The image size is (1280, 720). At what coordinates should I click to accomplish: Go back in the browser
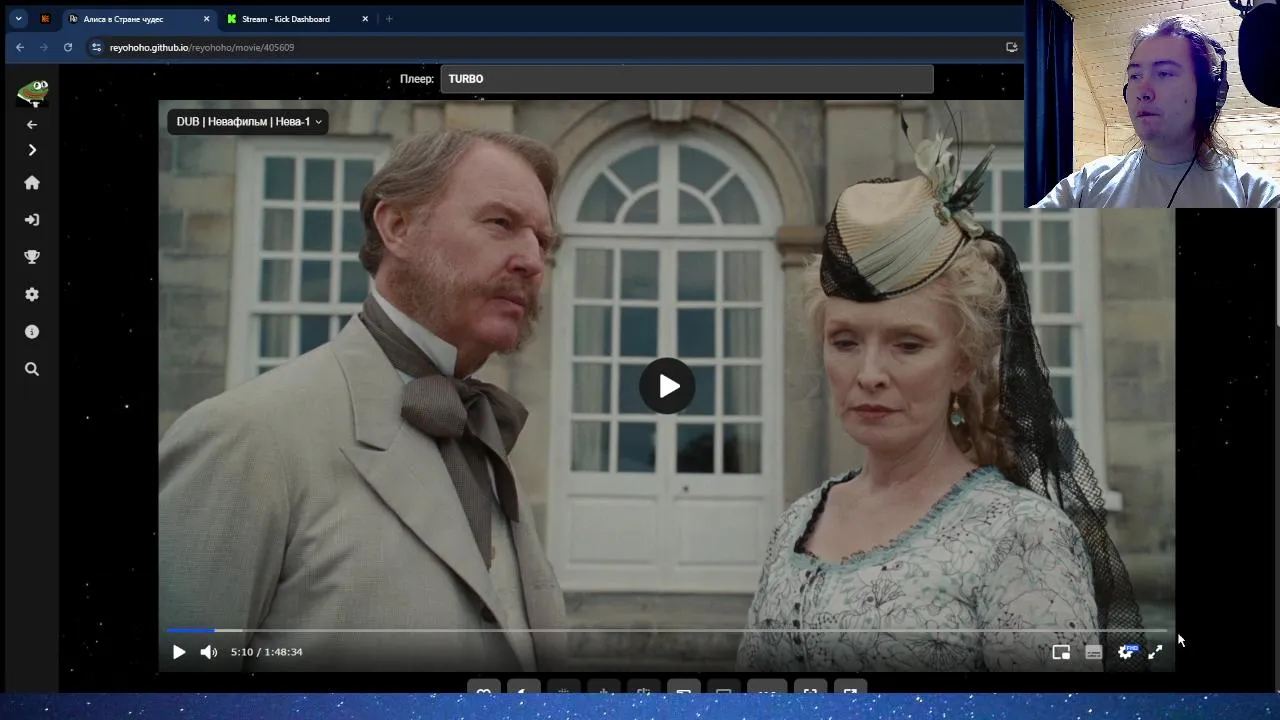coord(20,47)
